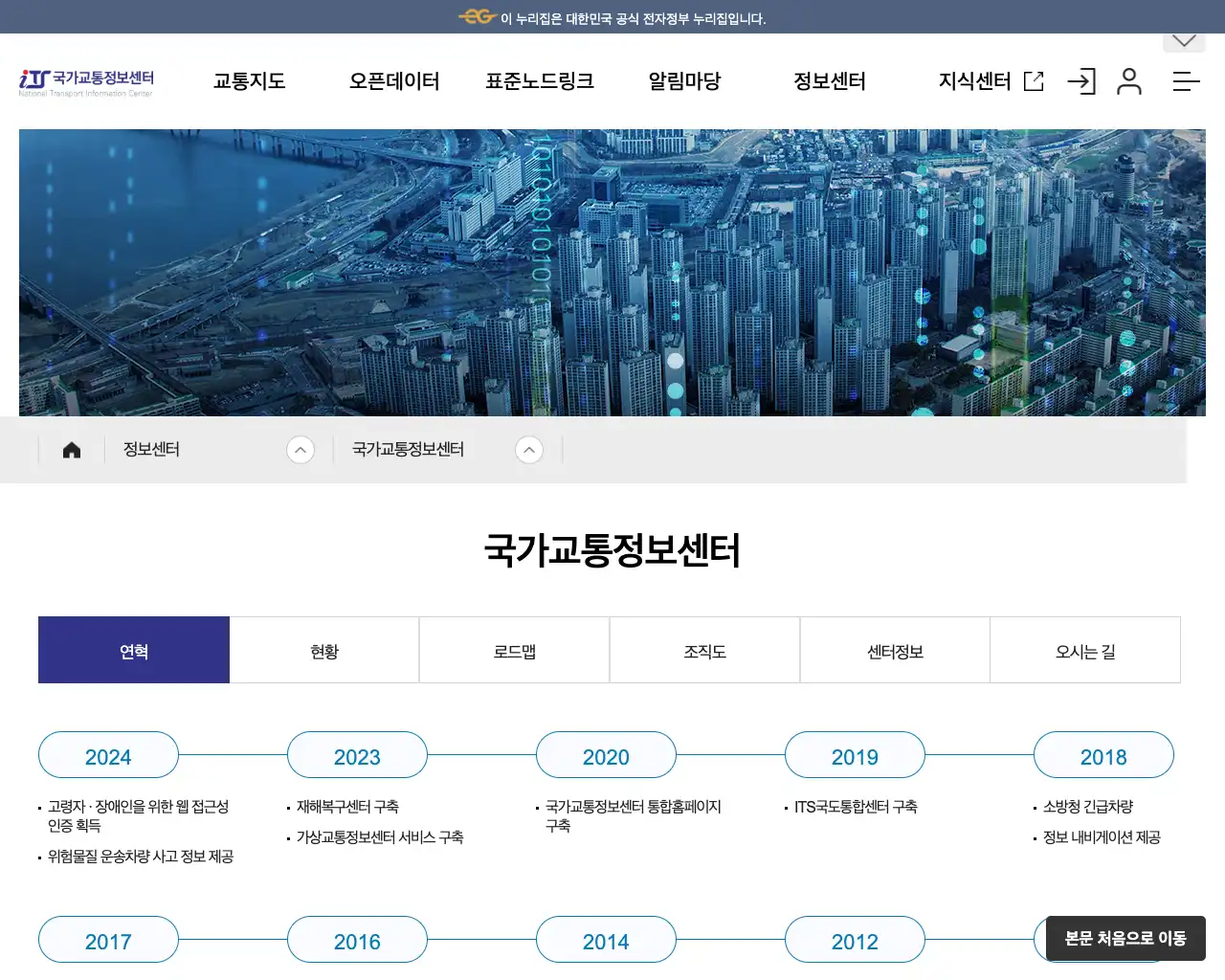Click the home icon in the breadcrumb
The width and height of the screenshot is (1225, 980).
[x=71, y=449]
